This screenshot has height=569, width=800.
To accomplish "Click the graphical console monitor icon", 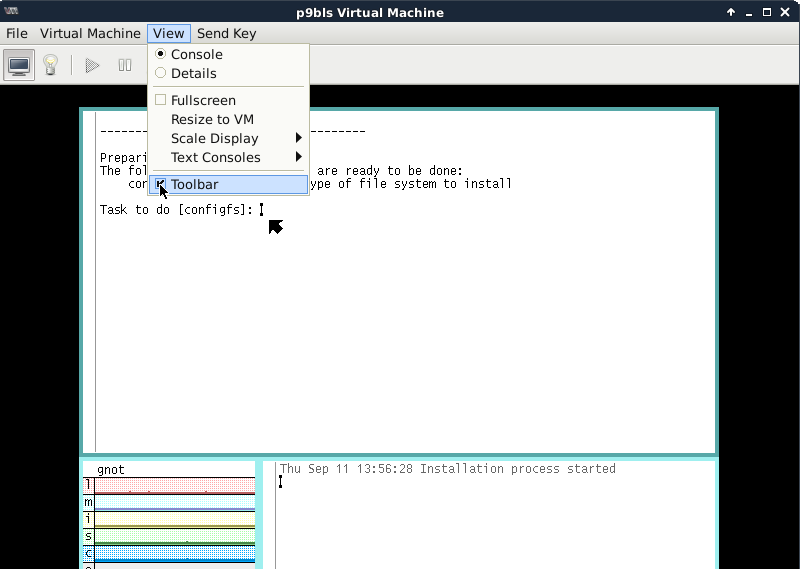I will (18, 65).
